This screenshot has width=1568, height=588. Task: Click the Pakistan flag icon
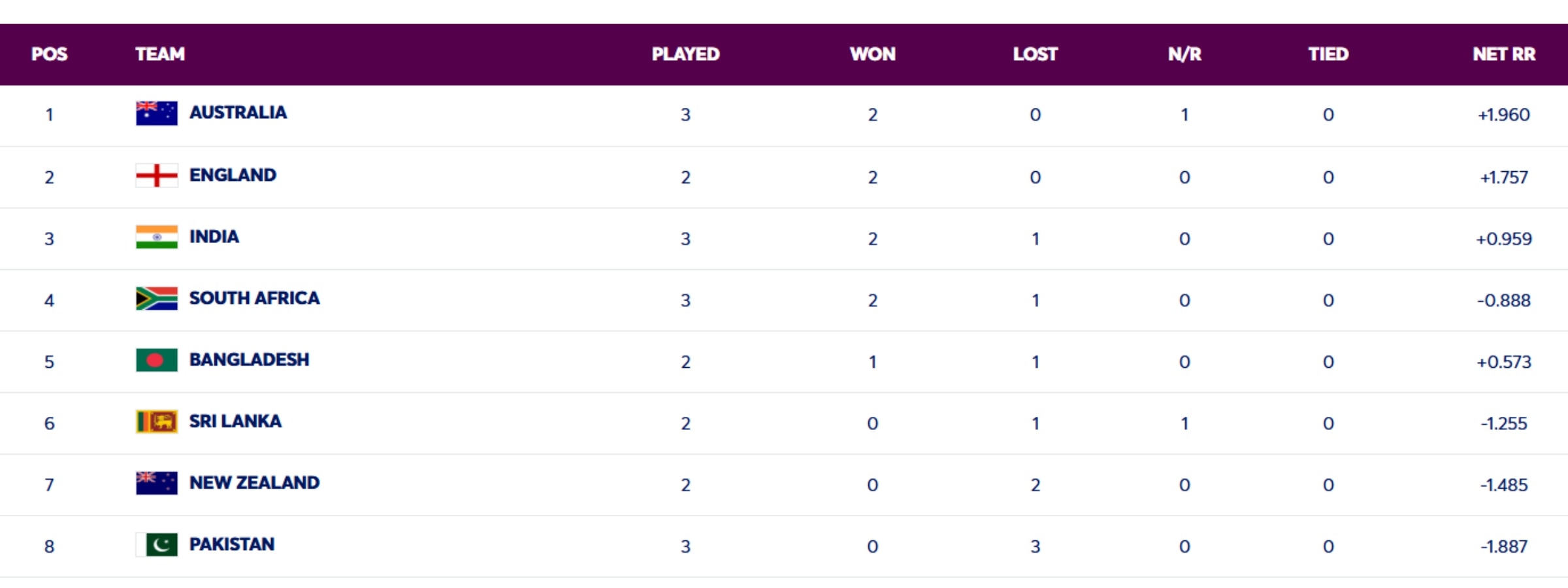pos(157,545)
